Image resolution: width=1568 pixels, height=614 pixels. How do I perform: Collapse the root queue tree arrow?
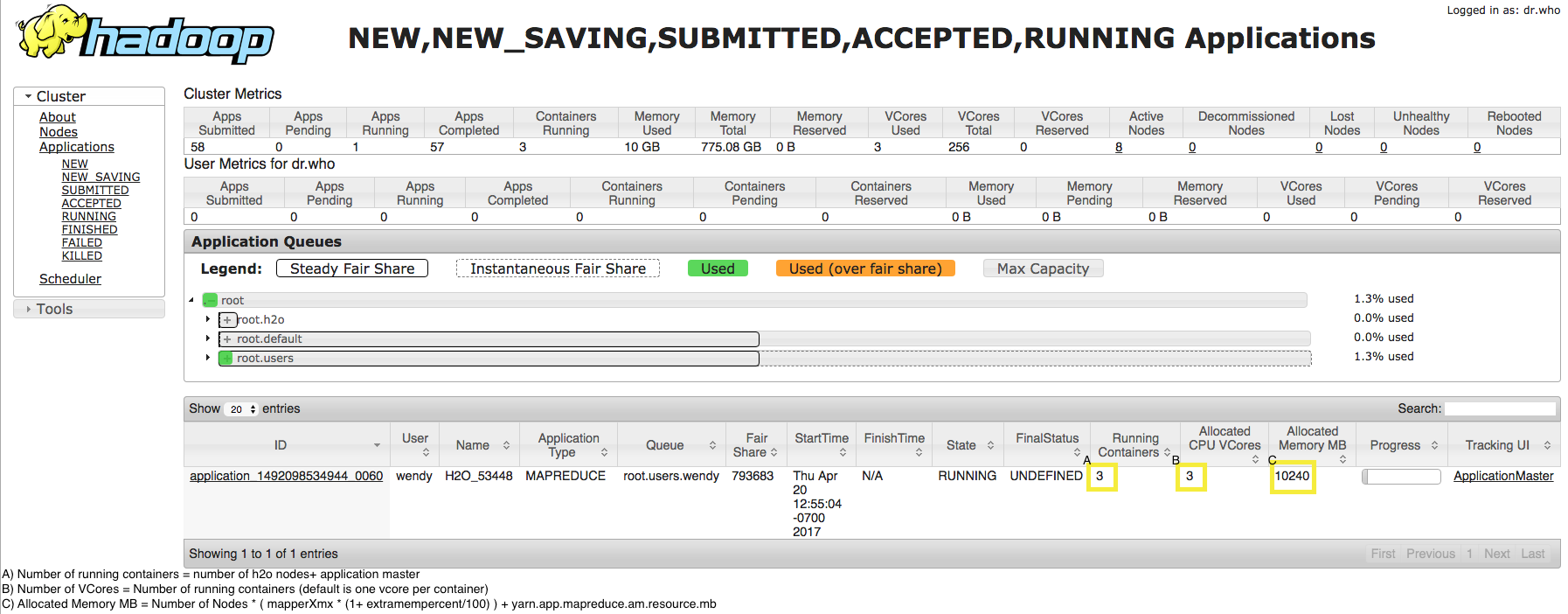[x=191, y=300]
